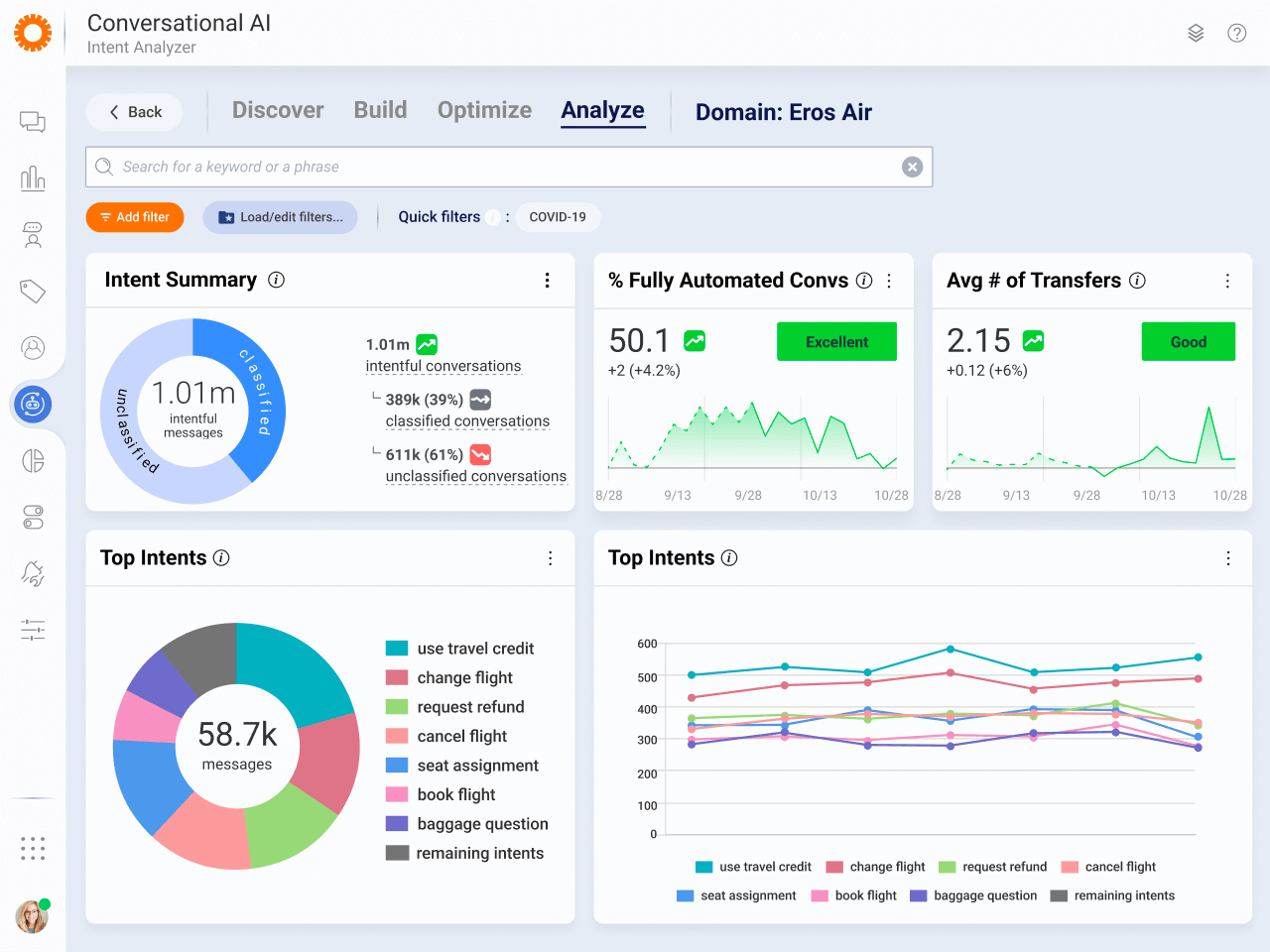Image resolution: width=1270 pixels, height=952 pixels.
Task: Toggle the COVID-19 quick filter chip
Action: 558,217
